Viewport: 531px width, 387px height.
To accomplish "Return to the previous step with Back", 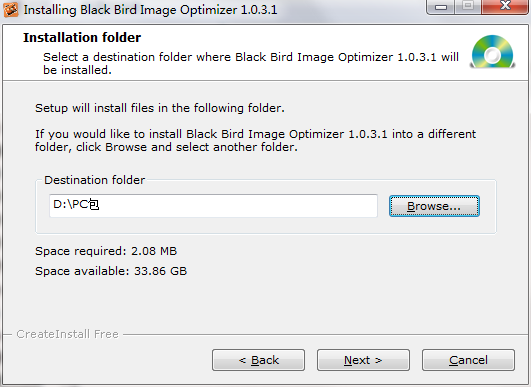I will 258,360.
